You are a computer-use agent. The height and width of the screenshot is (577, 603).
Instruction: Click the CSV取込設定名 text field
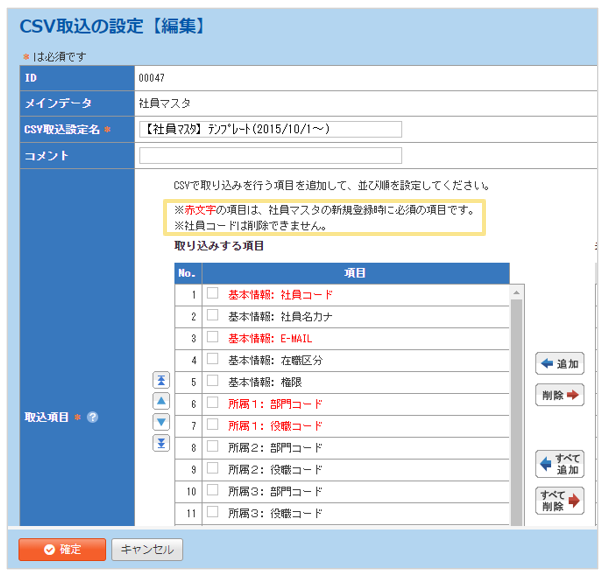270,129
